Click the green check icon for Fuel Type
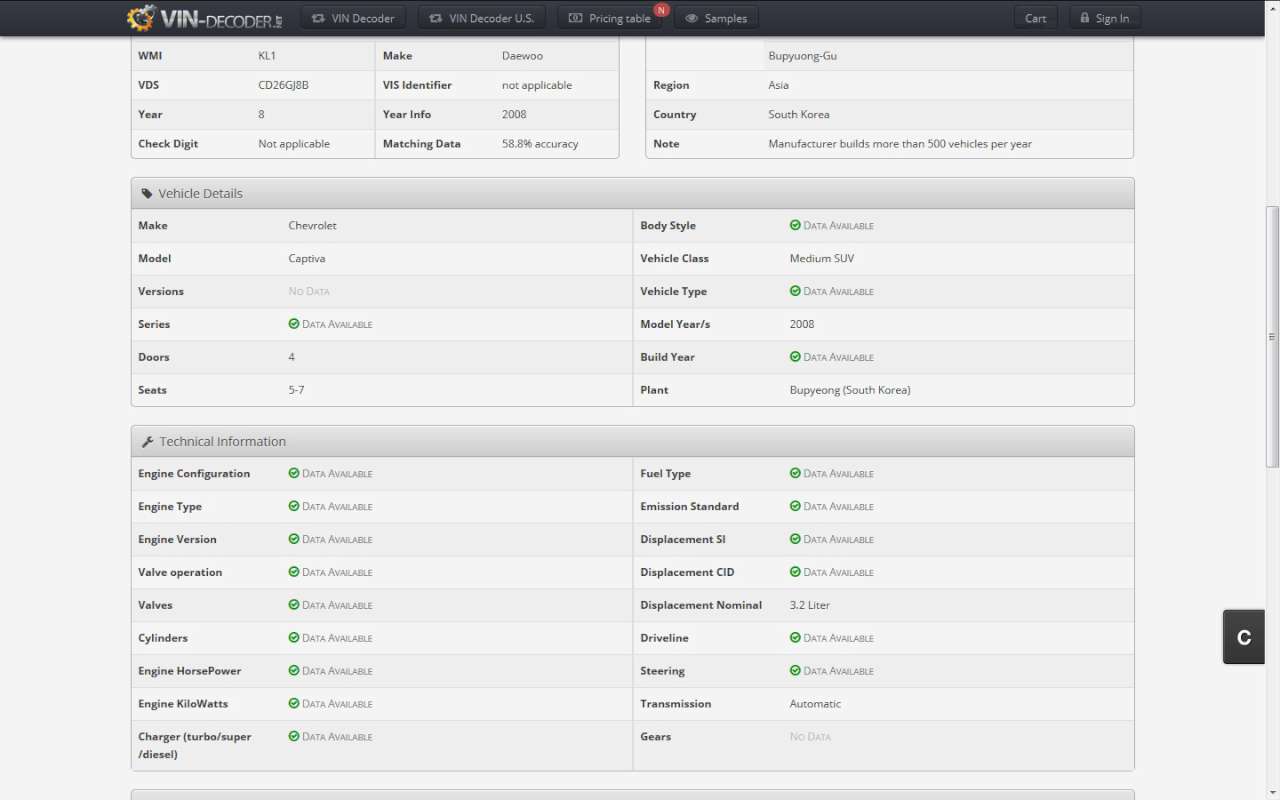 pyautogui.click(x=795, y=474)
